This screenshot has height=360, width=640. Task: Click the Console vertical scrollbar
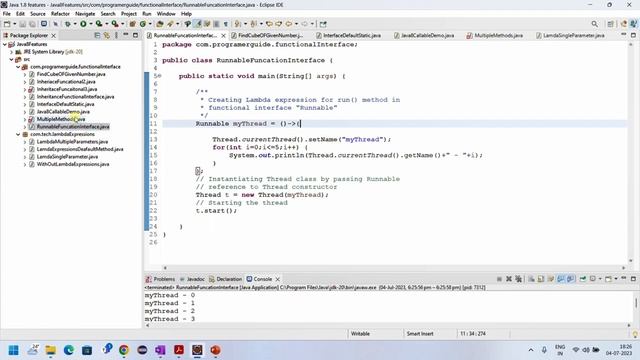click(636, 303)
